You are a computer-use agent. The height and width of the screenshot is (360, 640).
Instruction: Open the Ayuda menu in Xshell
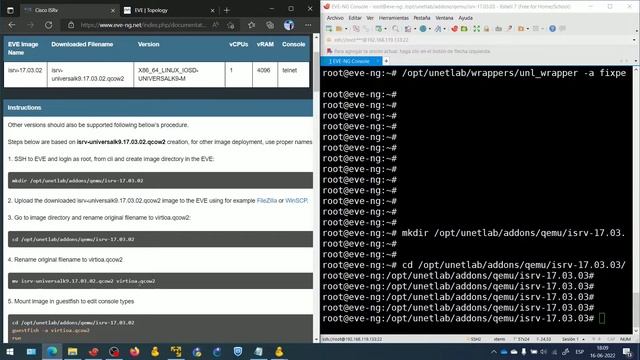click(x=465, y=18)
